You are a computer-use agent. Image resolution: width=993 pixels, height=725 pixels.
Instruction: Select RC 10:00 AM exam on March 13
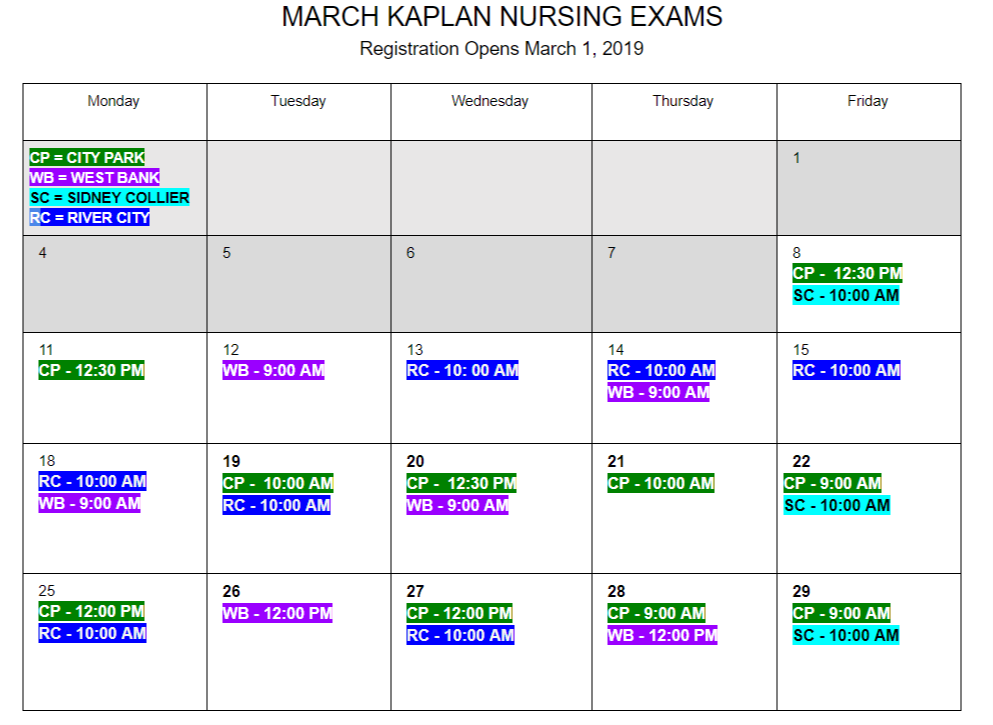pyautogui.click(x=462, y=371)
